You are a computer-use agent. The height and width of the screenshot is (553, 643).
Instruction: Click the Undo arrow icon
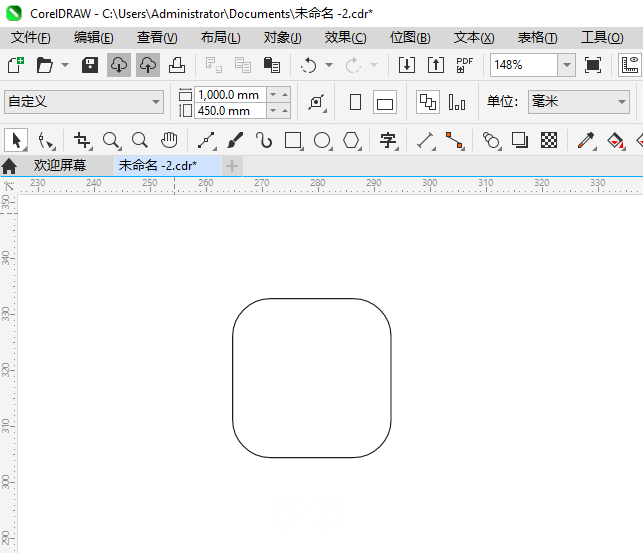(308, 65)
